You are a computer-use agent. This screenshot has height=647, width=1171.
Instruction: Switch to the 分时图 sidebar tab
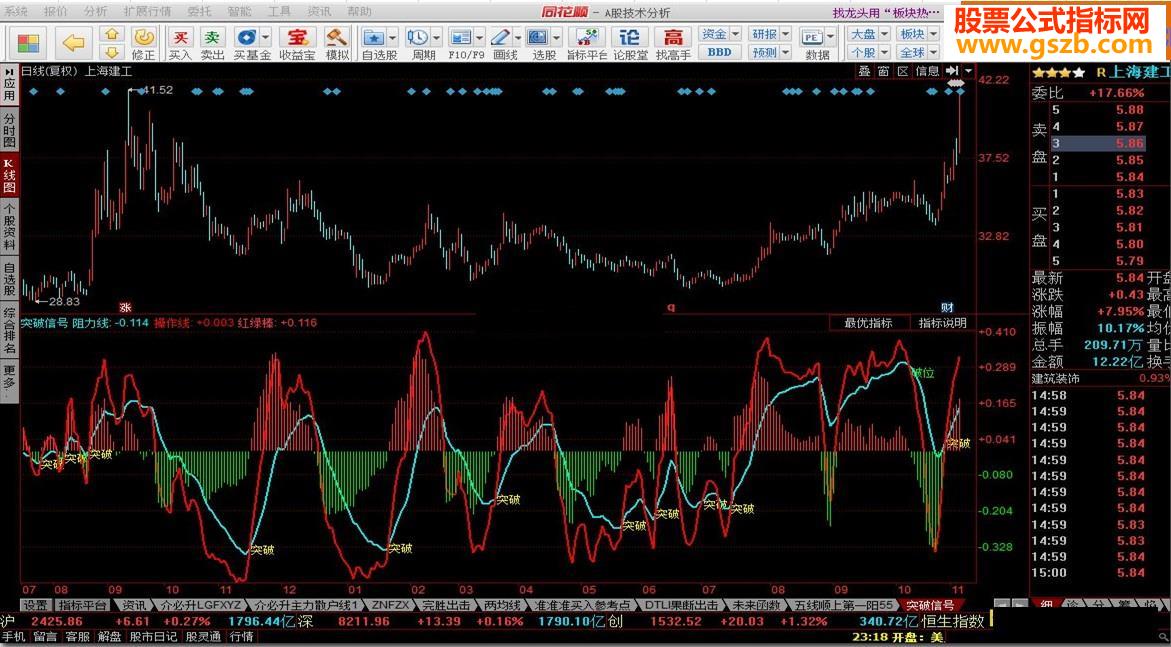9,130
